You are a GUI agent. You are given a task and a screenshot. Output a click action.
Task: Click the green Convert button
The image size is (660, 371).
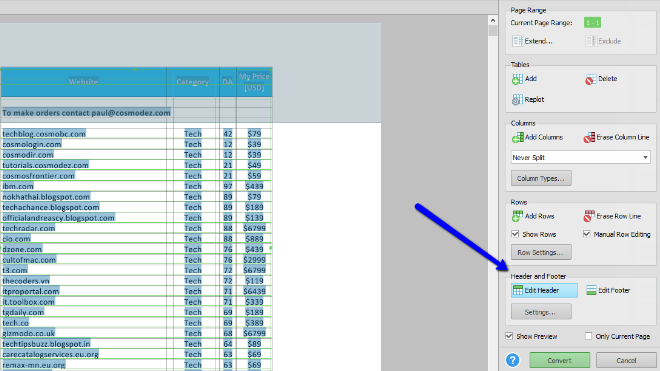(559, 360)
